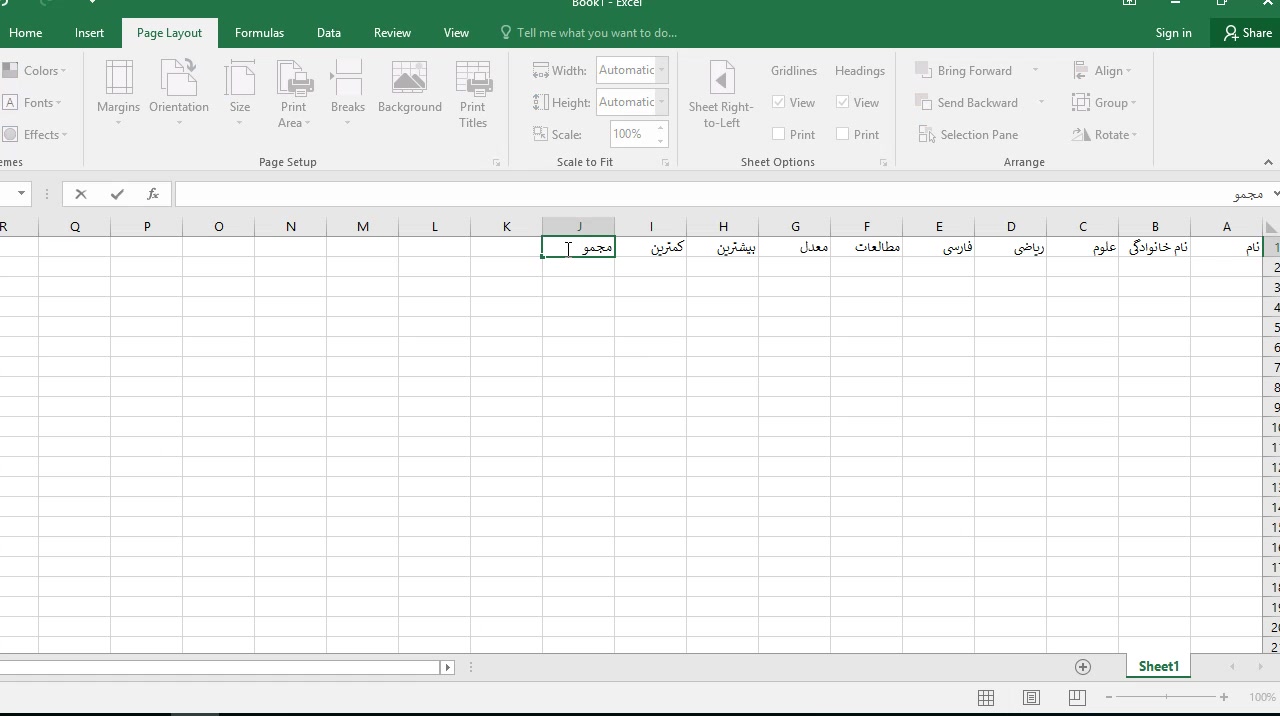Expand Bring Forward dropdown arrow
Viewport: 1280px width, 716px height.
1035,71
